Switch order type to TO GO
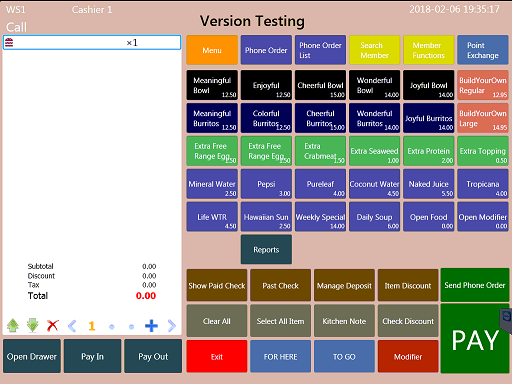 coord(344,356)
